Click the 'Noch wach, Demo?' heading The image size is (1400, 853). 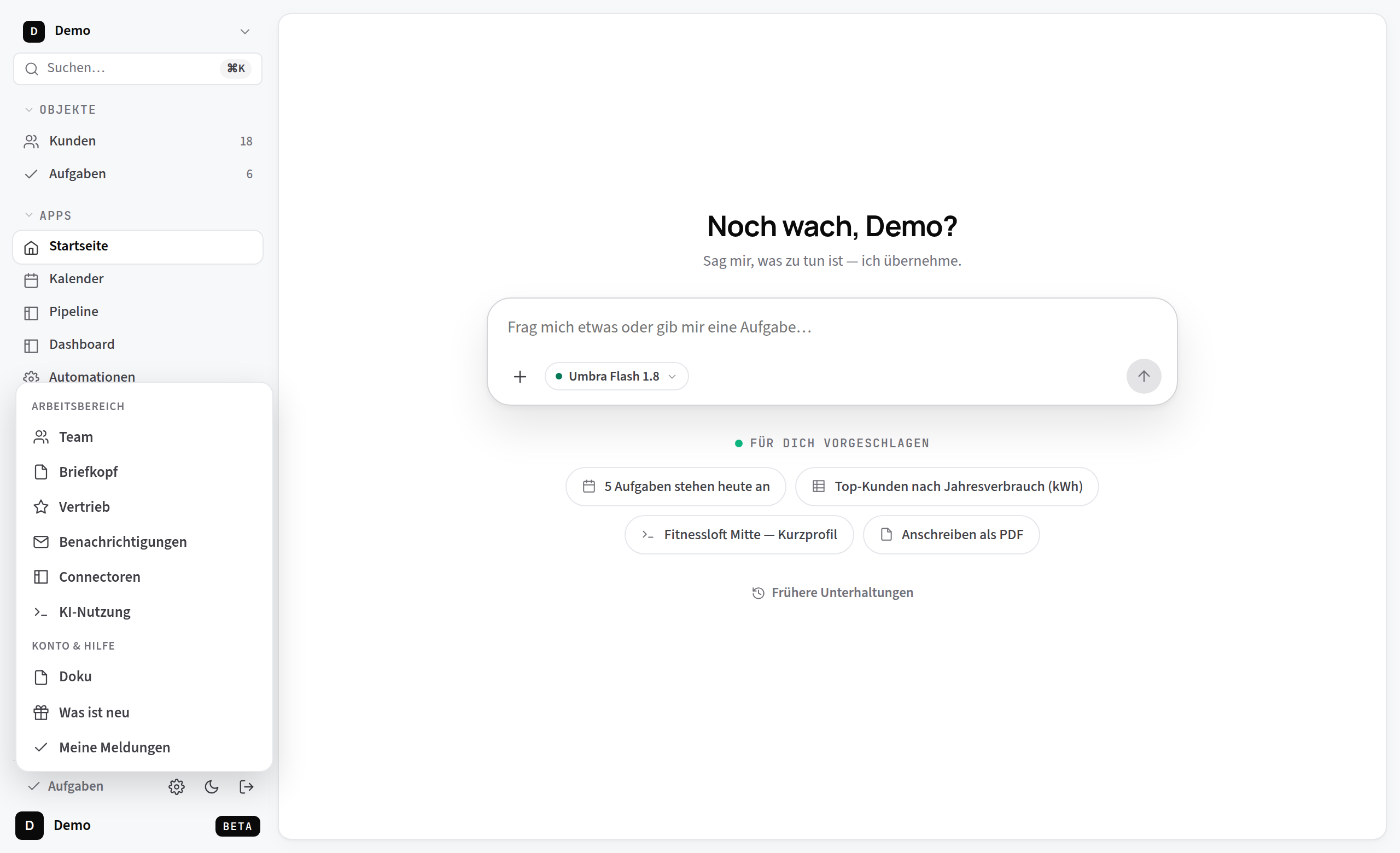[832, 226]
